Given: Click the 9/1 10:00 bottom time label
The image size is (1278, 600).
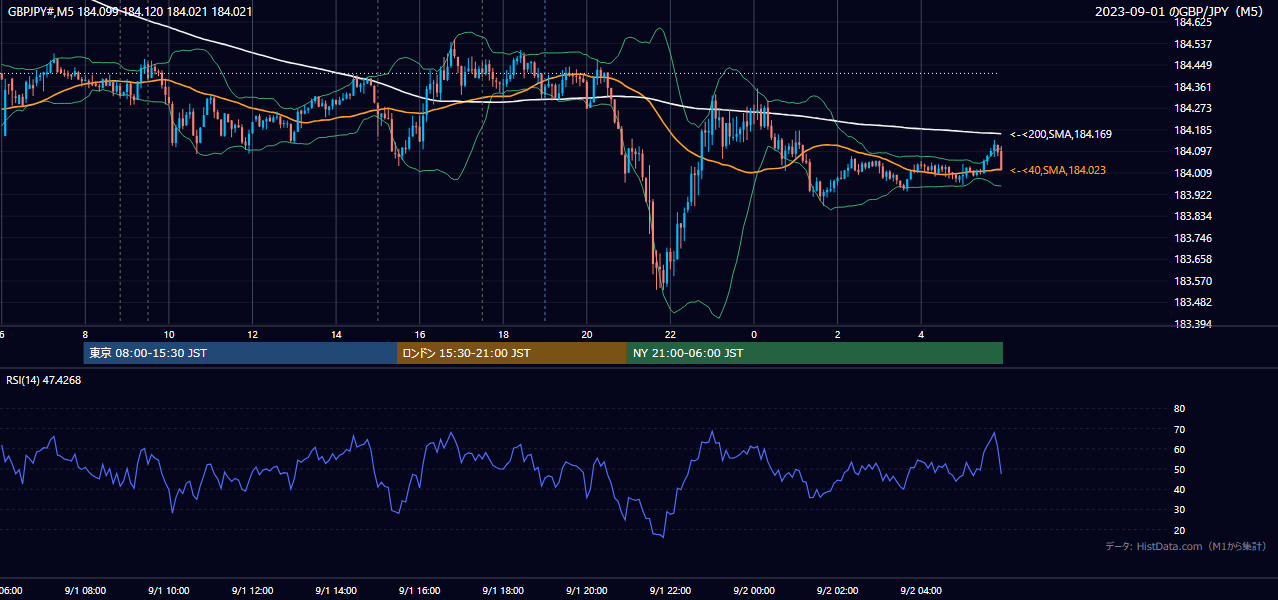Looking at the screenshot, I should point(169,591).
